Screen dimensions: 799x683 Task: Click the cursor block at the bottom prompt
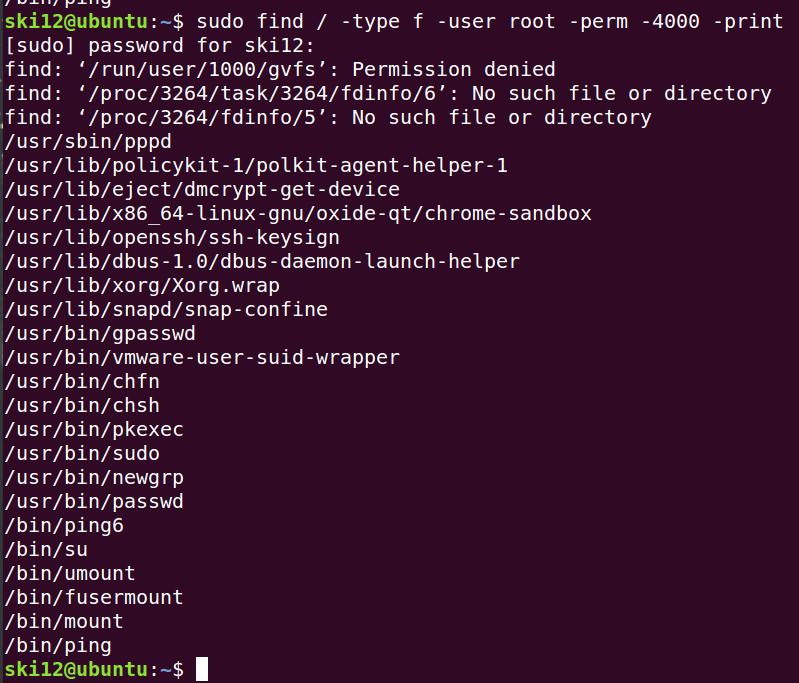point(202,669)
